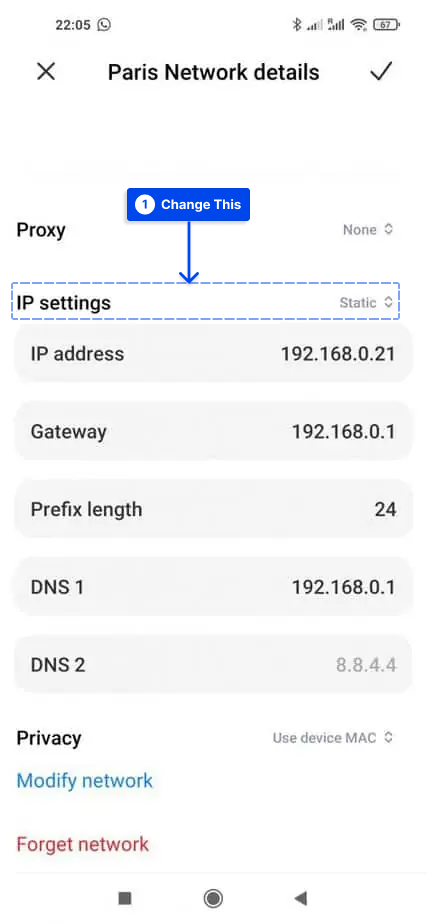Tap the WhatsApp status bar icon
The image size is (427, 924).
coord(104,25)
